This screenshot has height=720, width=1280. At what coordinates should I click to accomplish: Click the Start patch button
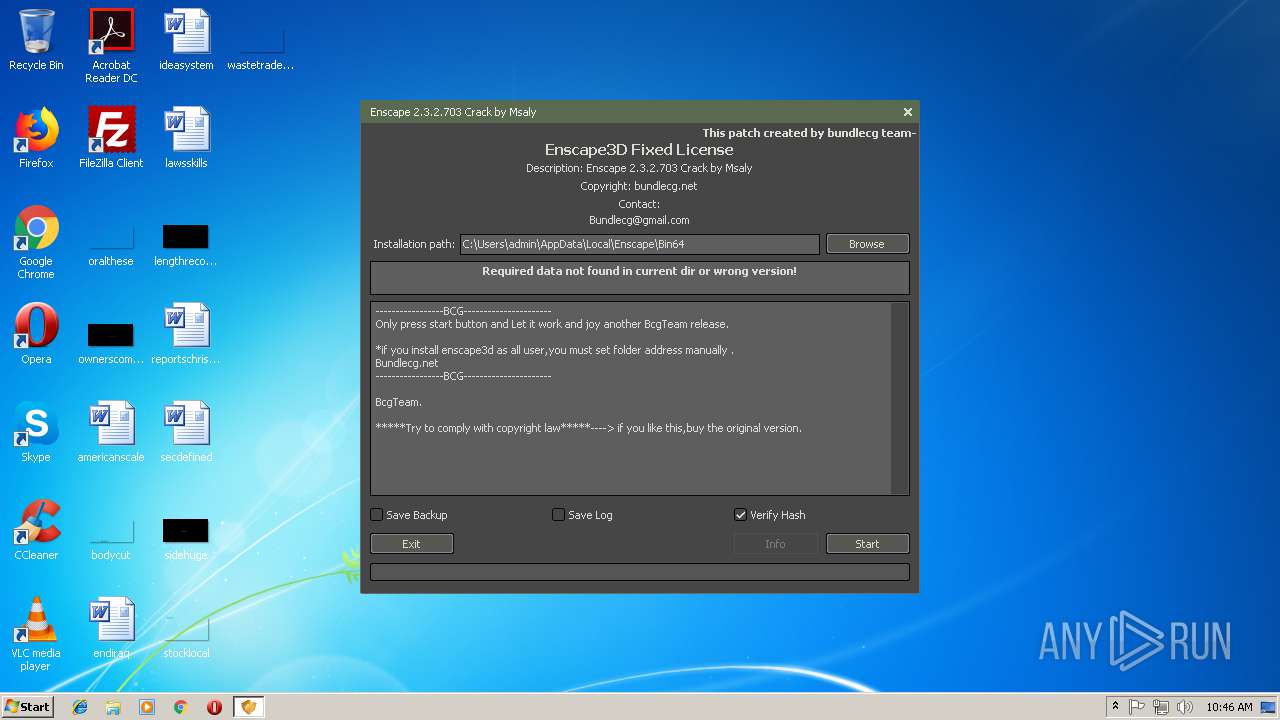coord(867,544)
